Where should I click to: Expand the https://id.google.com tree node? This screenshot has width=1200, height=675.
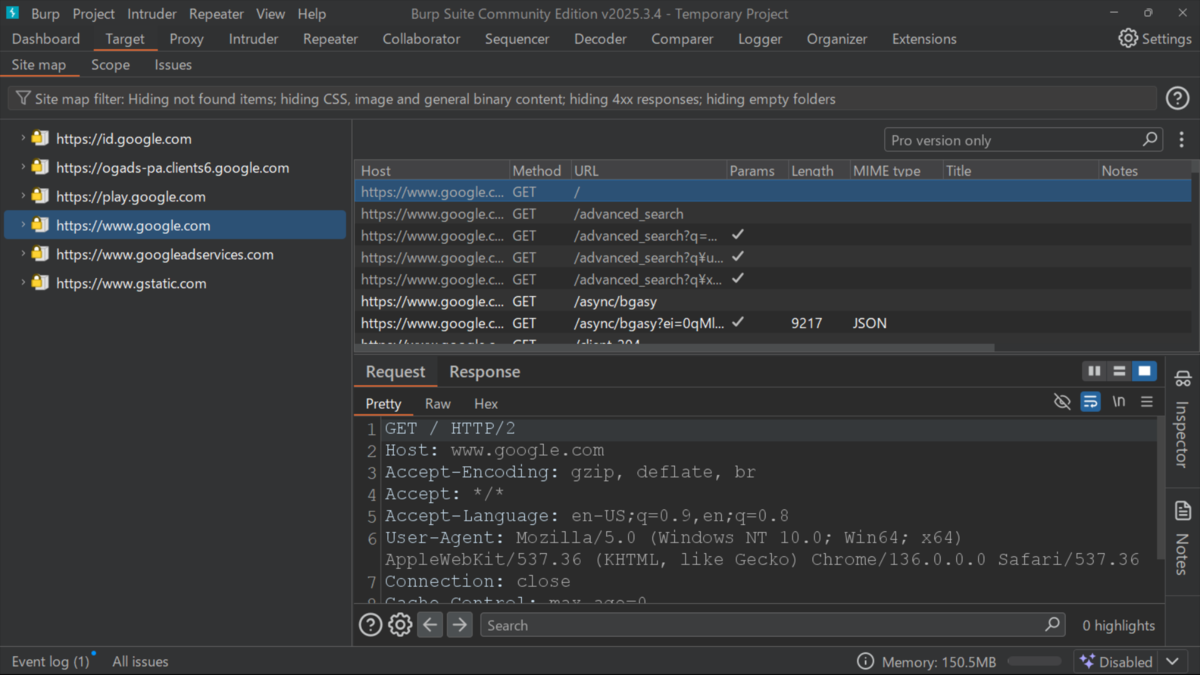tap(23, 139)
